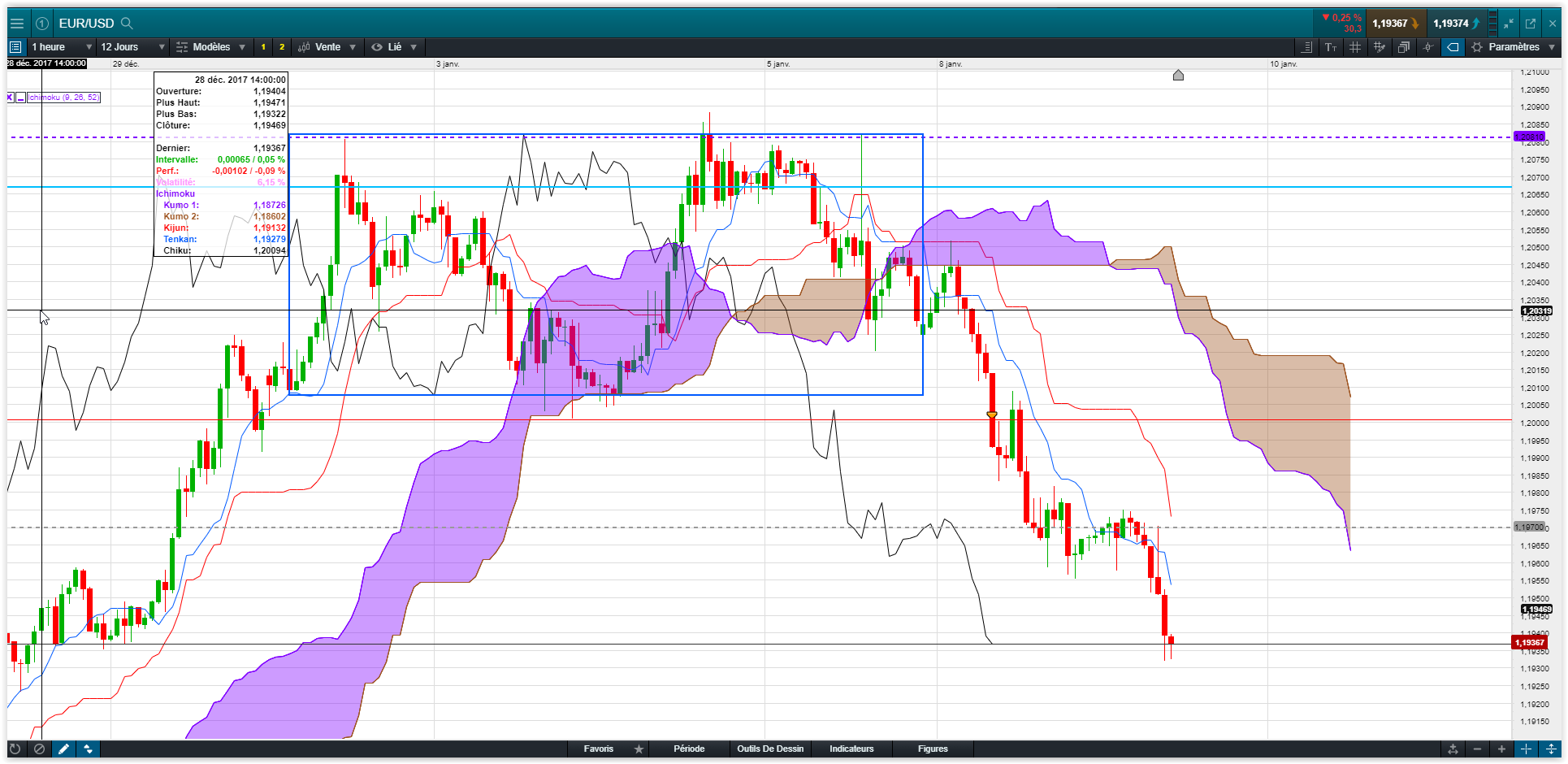Click the Kijun value in the data box
The width and height of the screenshot is (1568, 764).
tap(269, 228)
